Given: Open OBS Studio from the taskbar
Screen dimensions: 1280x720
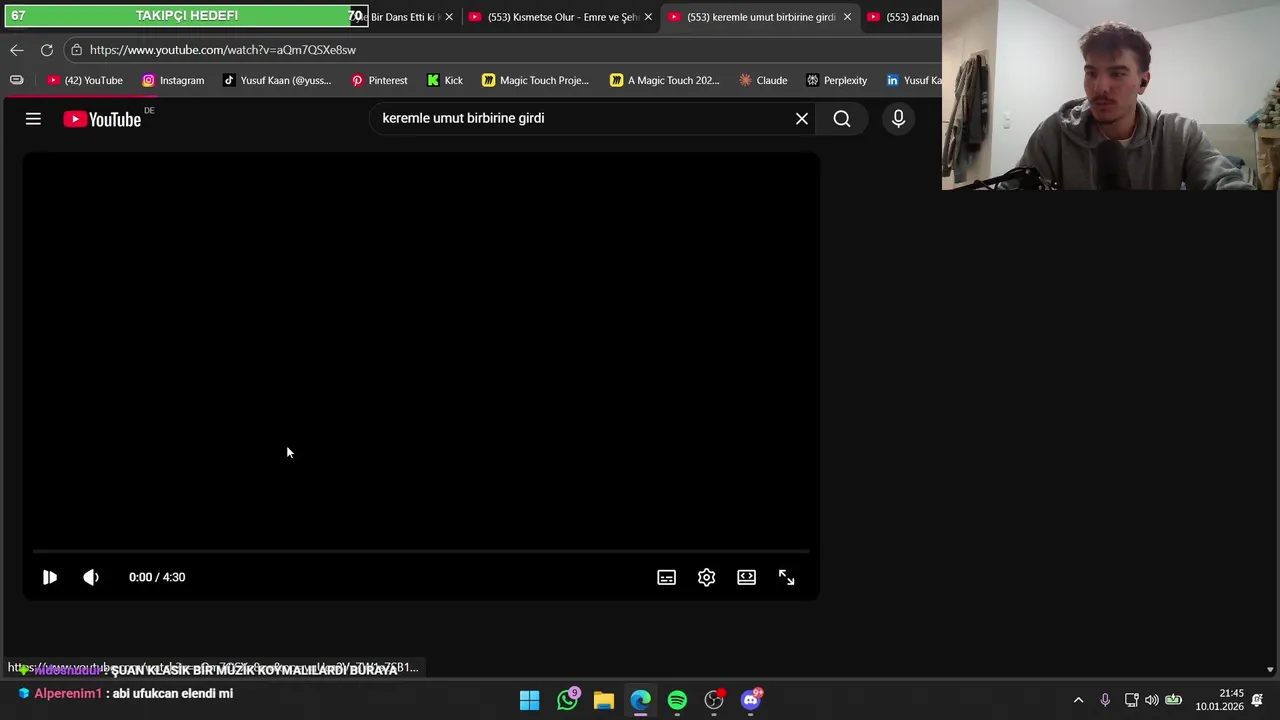Looking at the screenshot, I should tap(714, 701).
